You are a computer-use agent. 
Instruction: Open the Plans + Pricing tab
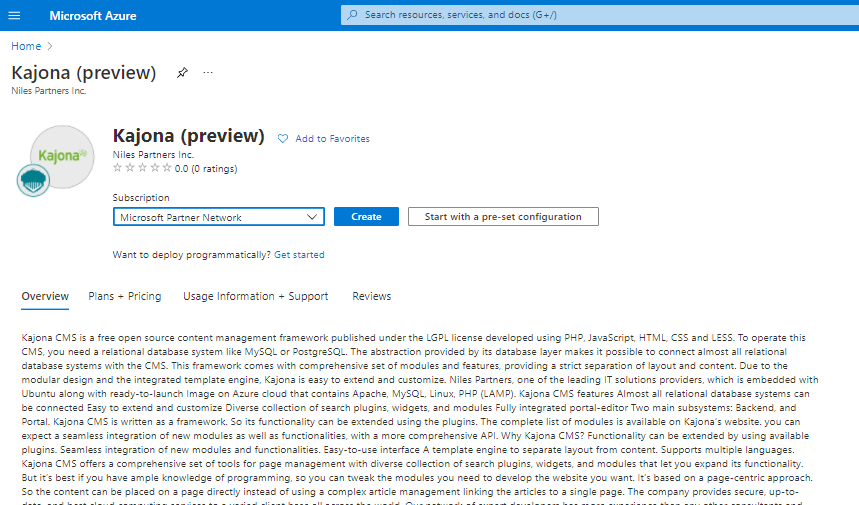pos(124,296)
